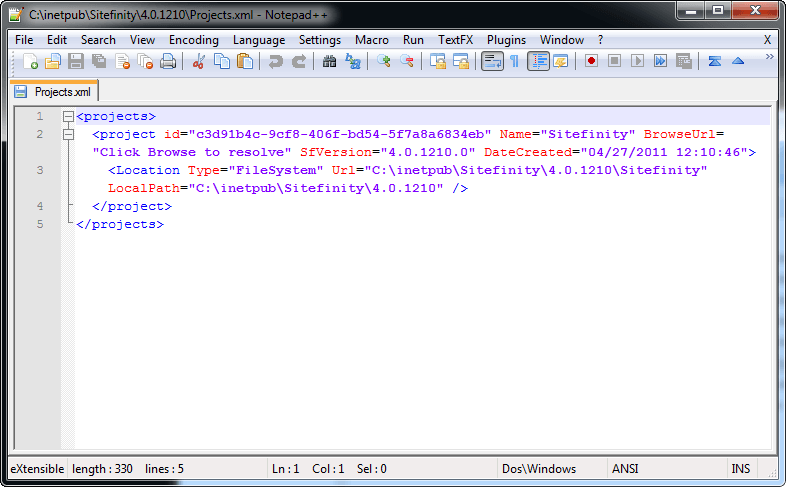786x487 pixels.
Task: Click the Cut scissors icon
Action: [x=198, y=62]
